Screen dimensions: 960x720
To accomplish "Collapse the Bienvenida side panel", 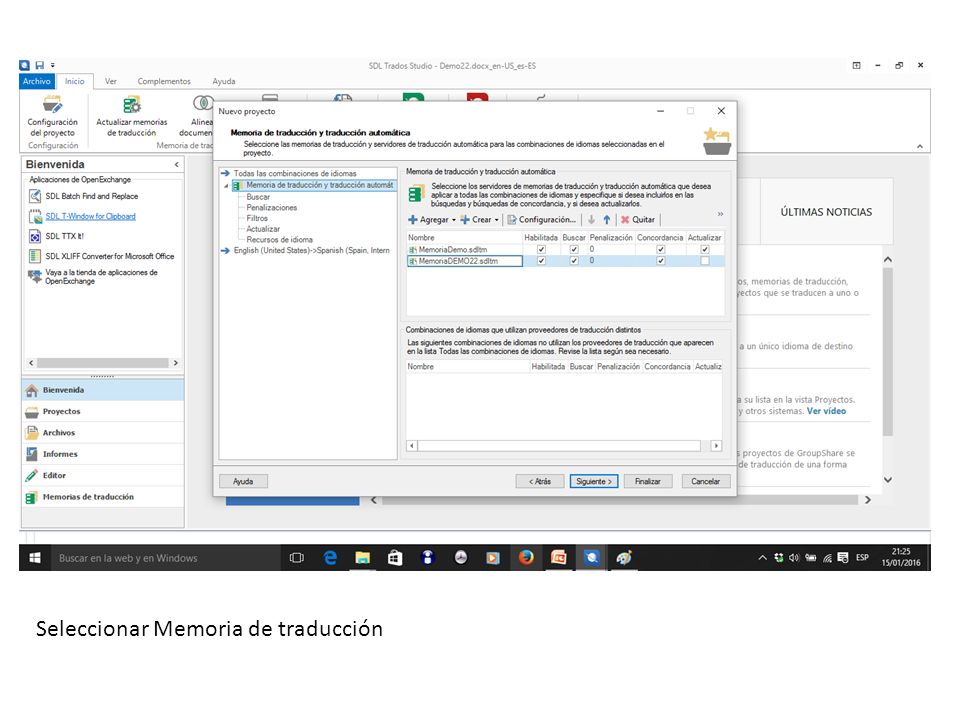I will click(176, 164).
